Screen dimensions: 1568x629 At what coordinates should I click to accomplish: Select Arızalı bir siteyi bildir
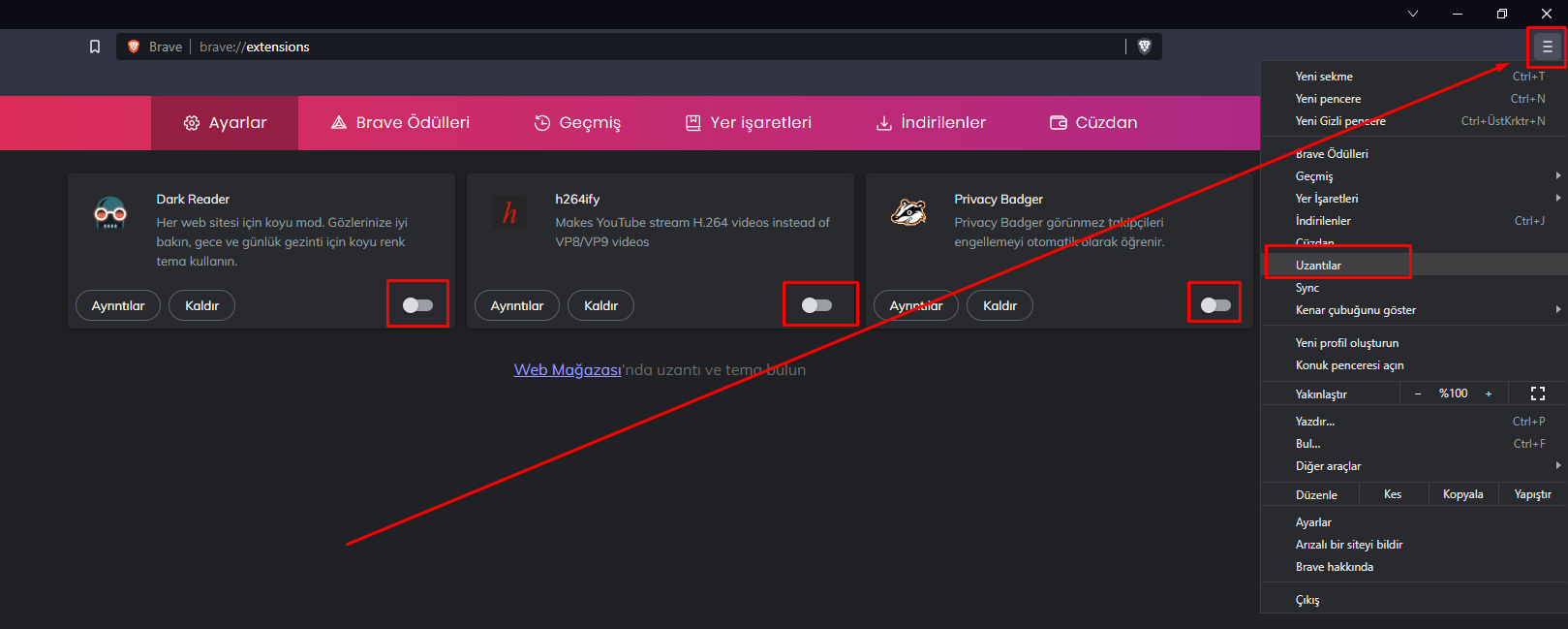point(1414,545)
